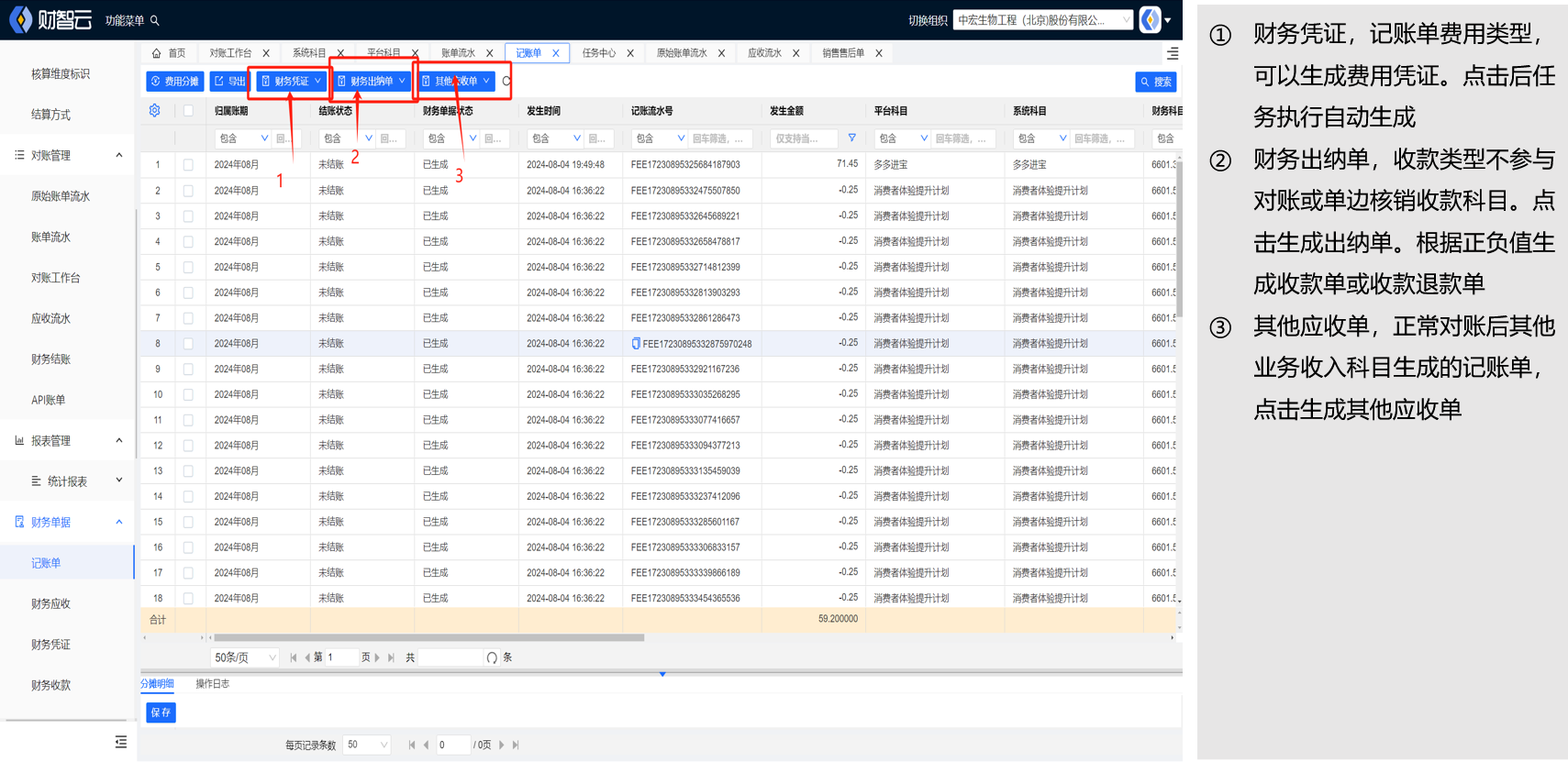Click the blue 保存 button
1568x762 pixels.
click(161, 712)
